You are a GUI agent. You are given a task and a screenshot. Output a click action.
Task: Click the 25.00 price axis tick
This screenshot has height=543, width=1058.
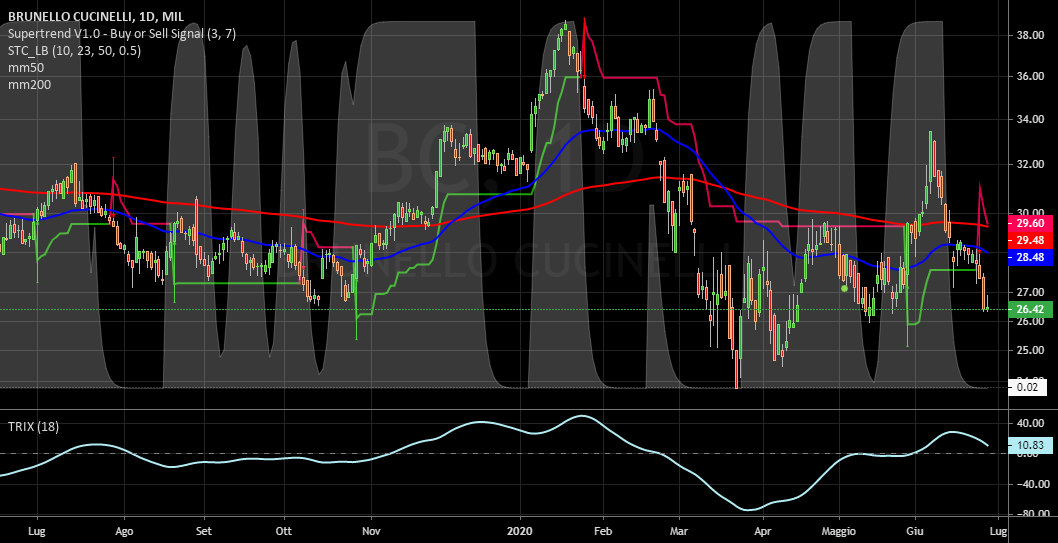coord(1030,350)
